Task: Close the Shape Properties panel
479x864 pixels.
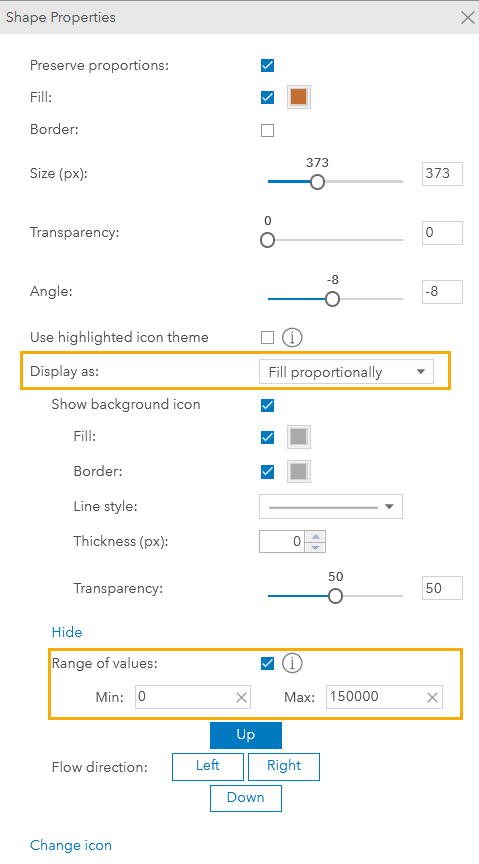Action: 468,18
